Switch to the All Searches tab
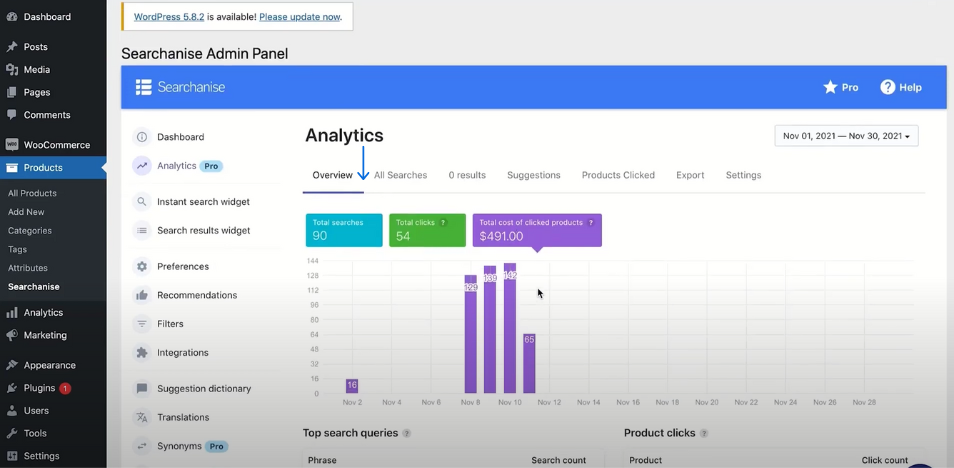 coord(400,175)
